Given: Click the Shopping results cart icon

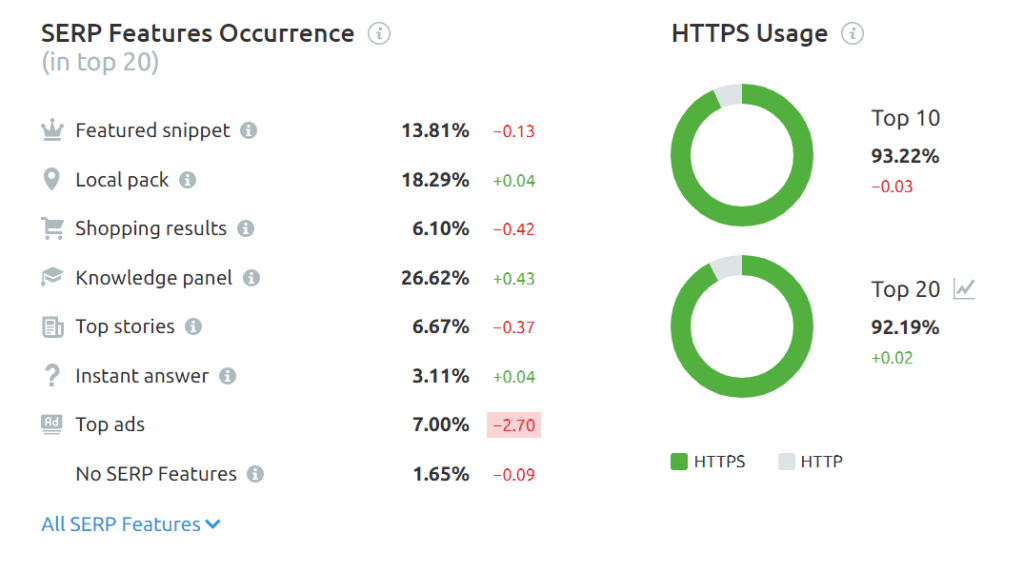Looking at the screenshot, I should click(52, 229).
